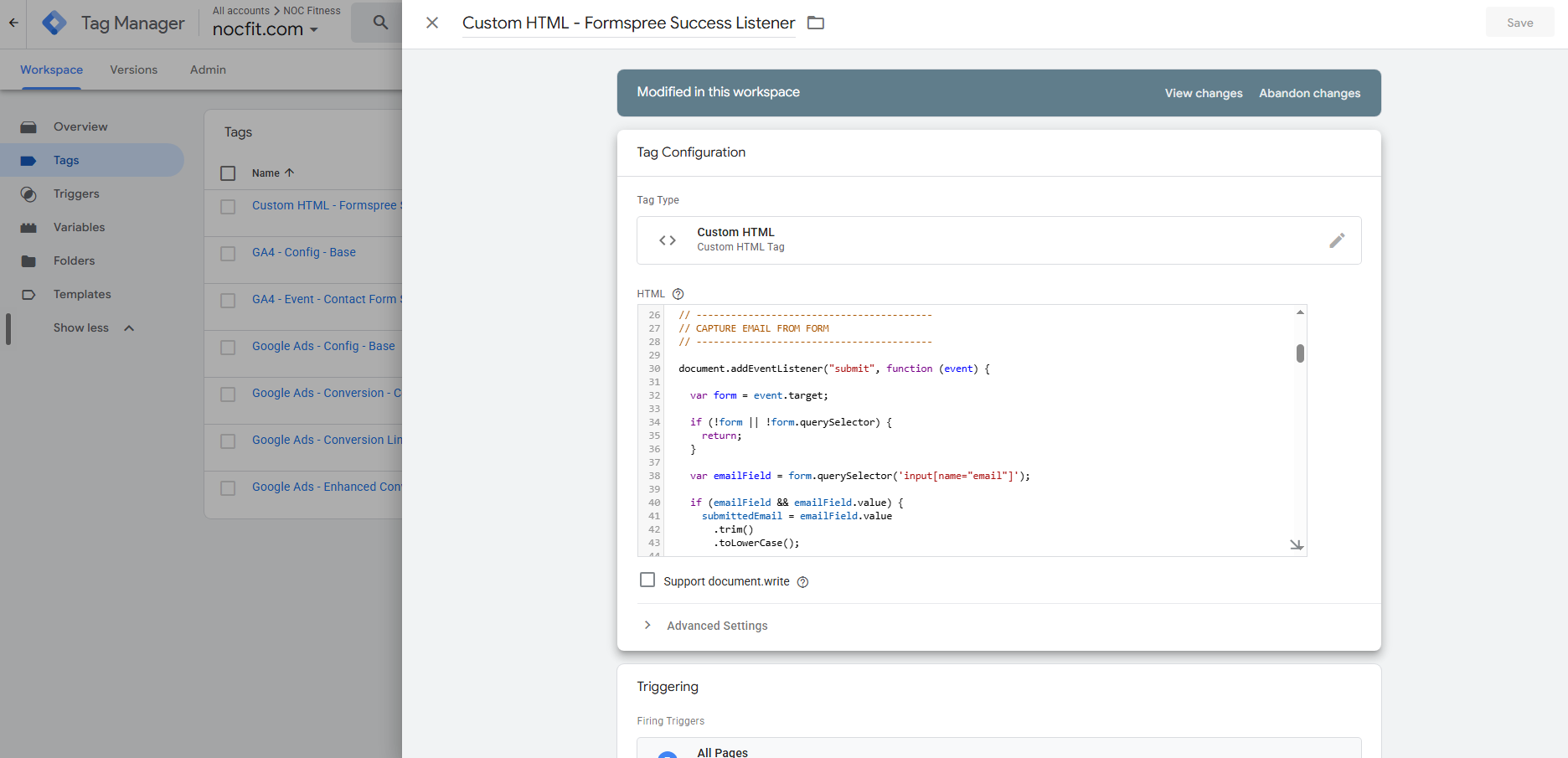Enable Support document.write checkbox
This screenshot has height=758, width=1568.
(x=647, y=580)
